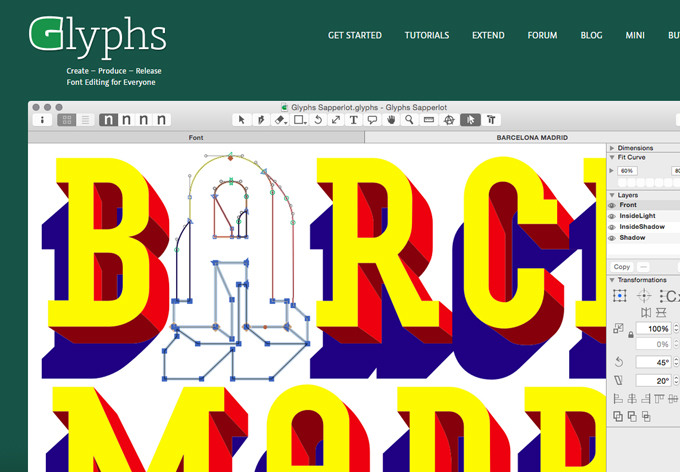Select the first highlighted 'n' master

[x=108, y=120]
